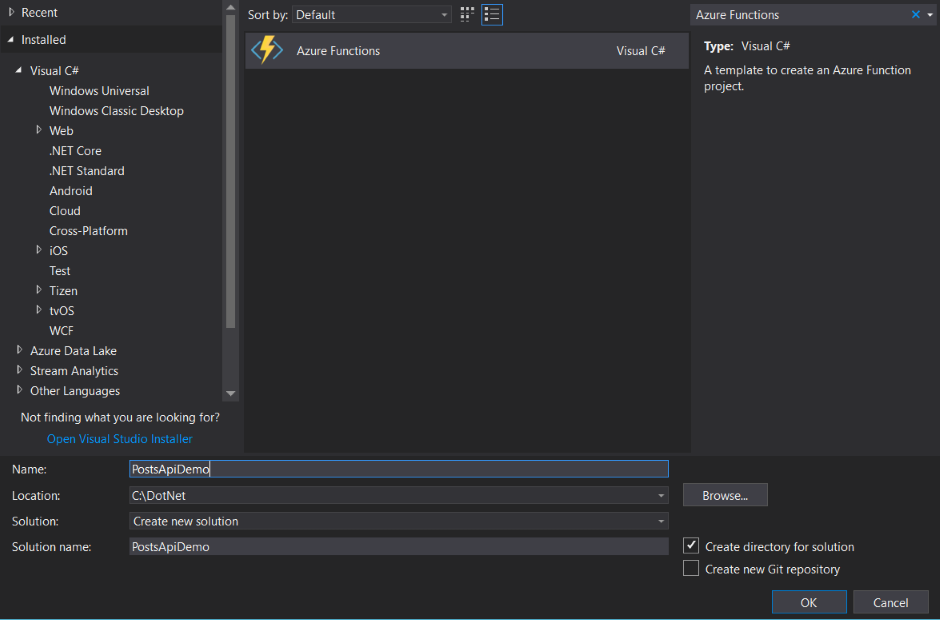Click OK to create the project
Image resolution: width=940 pixels, height=620 pixels.
[x=809, y=602]
